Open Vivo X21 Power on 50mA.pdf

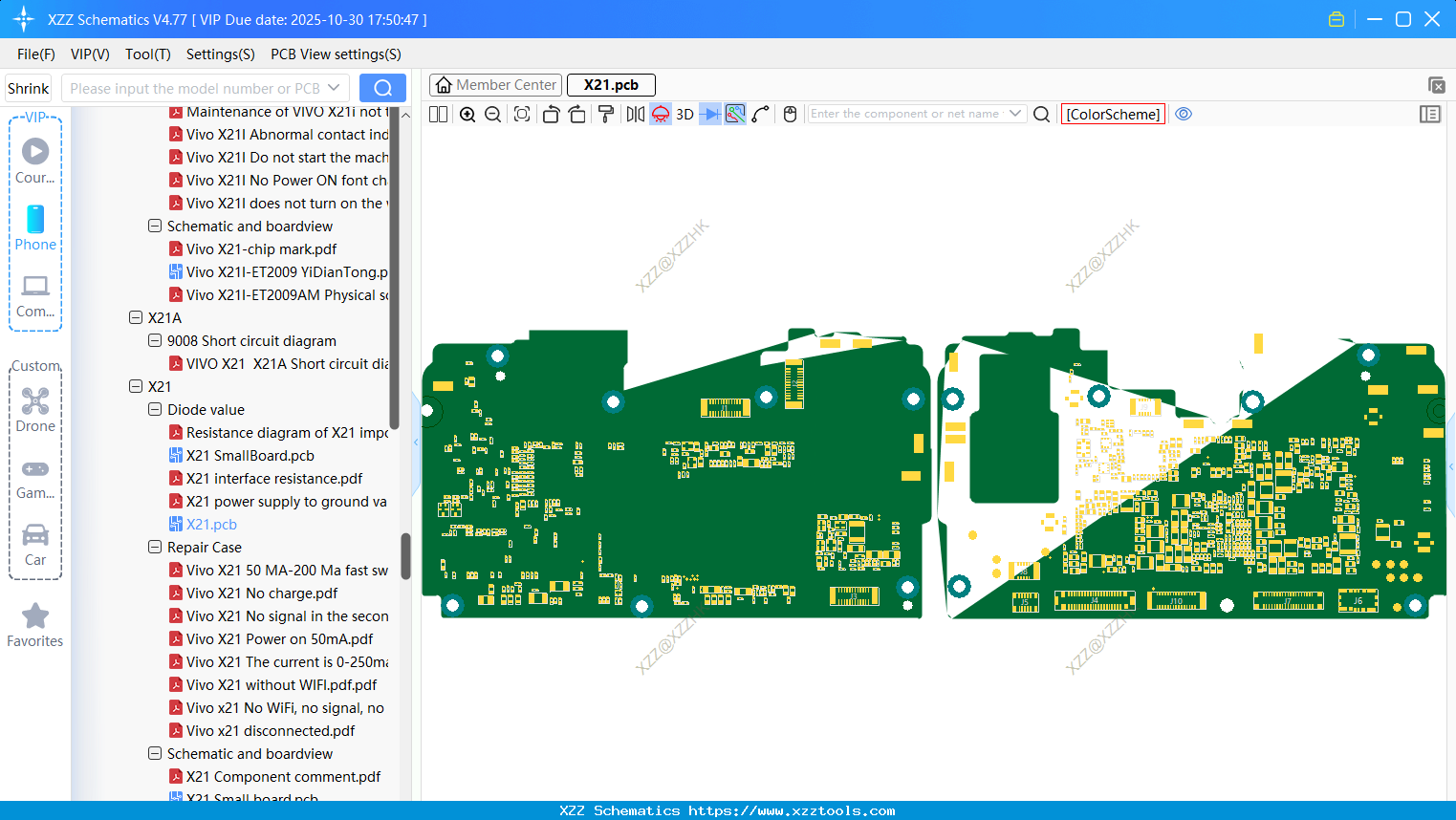pyautogui.click(x=280, y=639)
